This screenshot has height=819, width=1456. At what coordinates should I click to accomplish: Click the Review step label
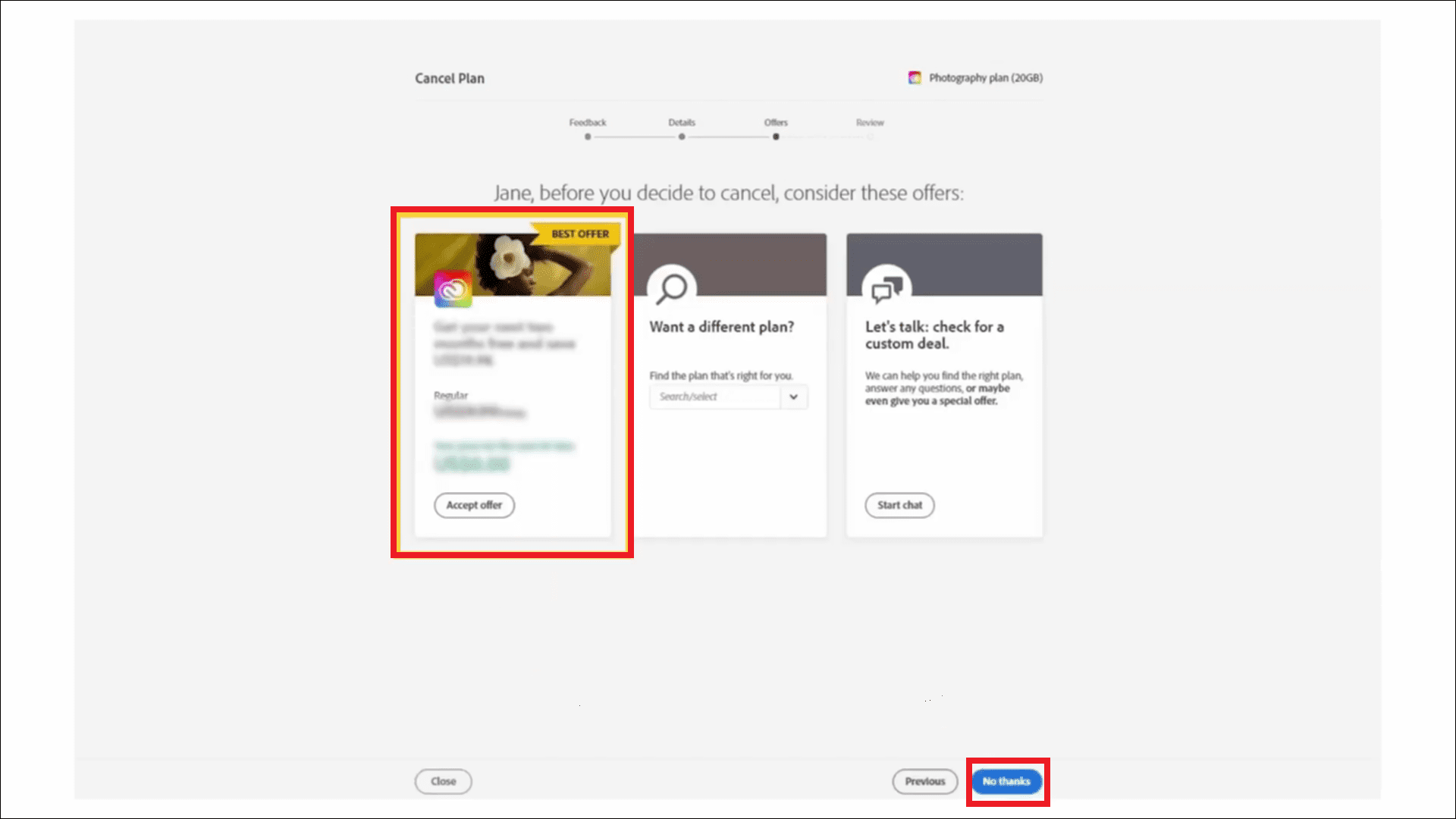870,122
